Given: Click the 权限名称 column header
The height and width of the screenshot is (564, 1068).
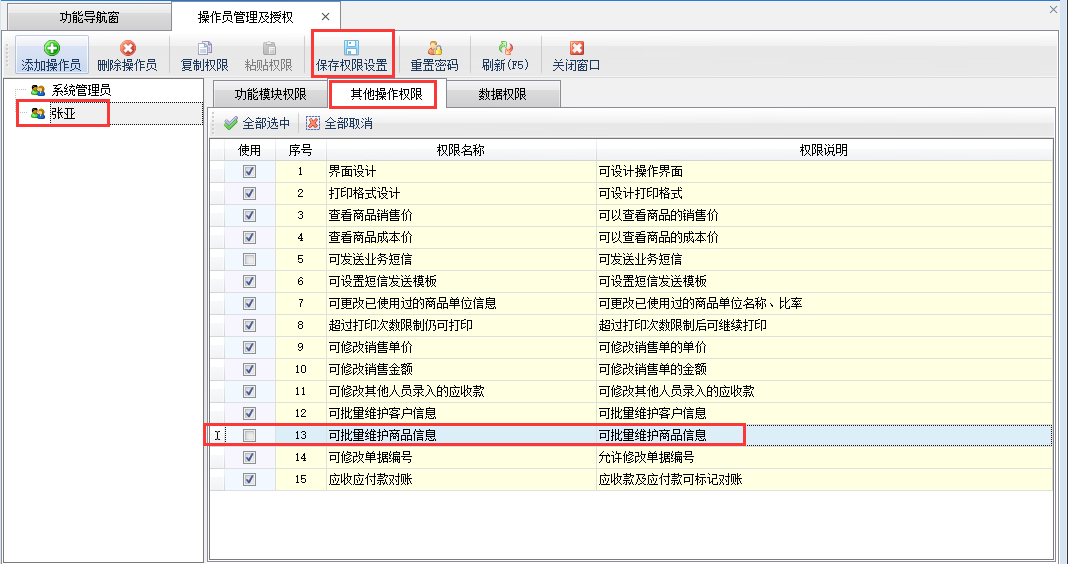Looking at the screenshot, I should [460, 150].
